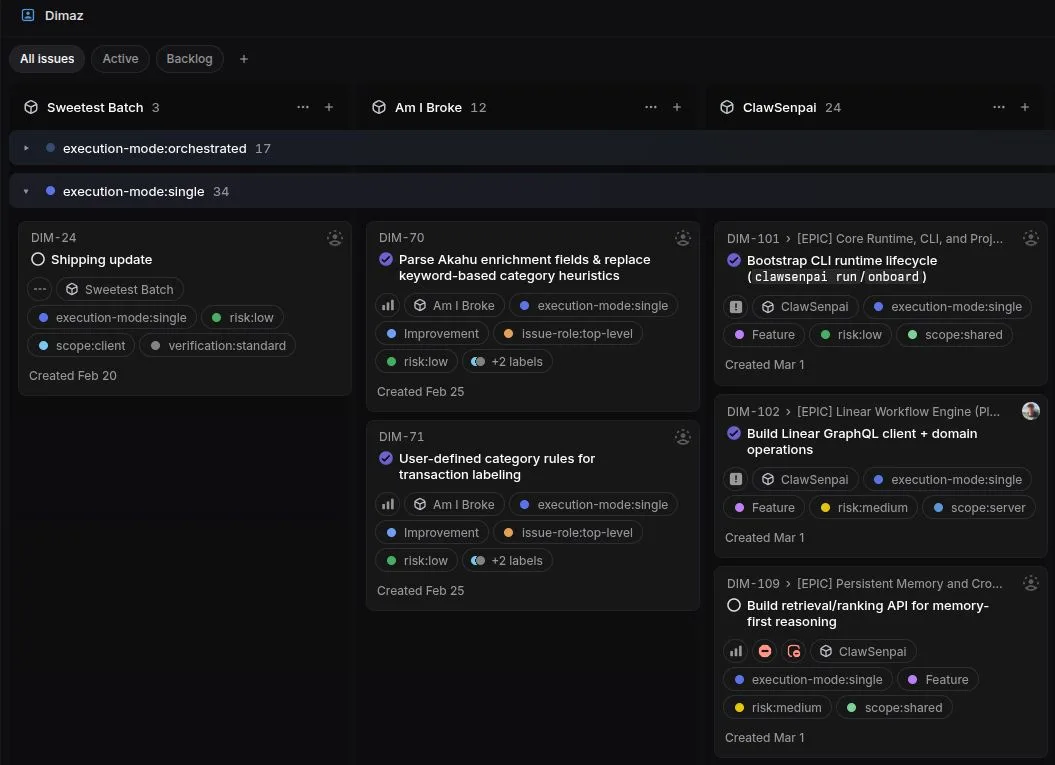Open ClawSenpai project chip on DIM-102

coord(805,480)
